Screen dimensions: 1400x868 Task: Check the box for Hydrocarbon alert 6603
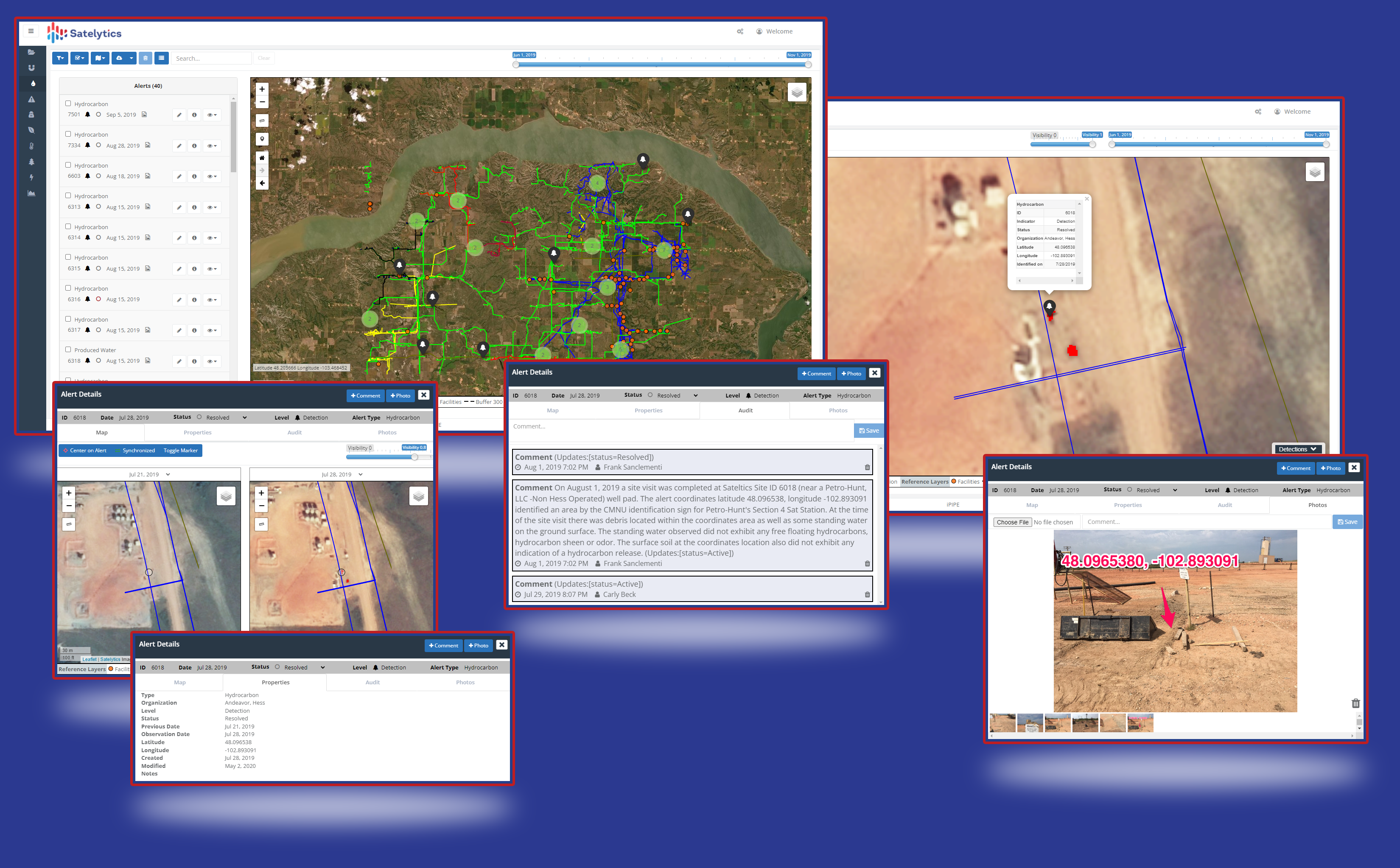(68, 165)
